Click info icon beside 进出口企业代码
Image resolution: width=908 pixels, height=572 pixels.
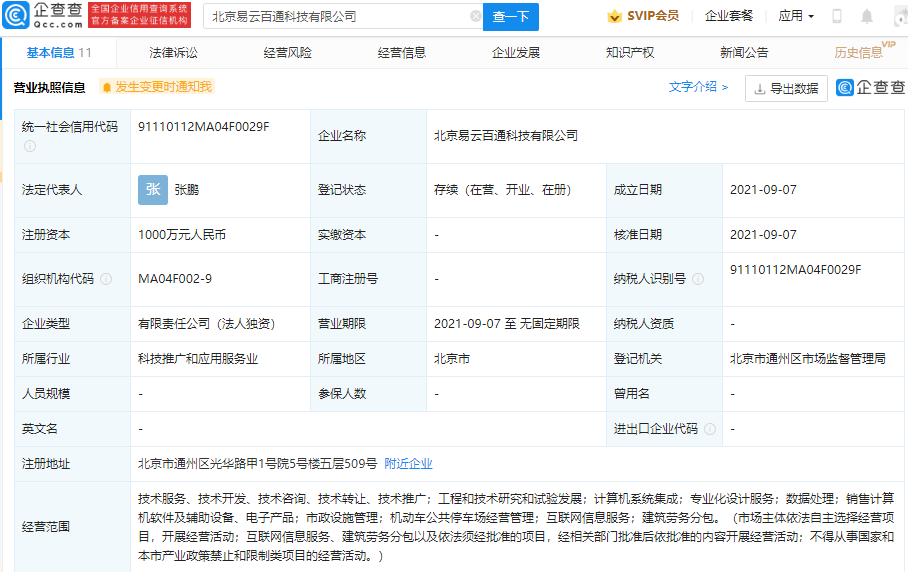[x=709, y=429]
